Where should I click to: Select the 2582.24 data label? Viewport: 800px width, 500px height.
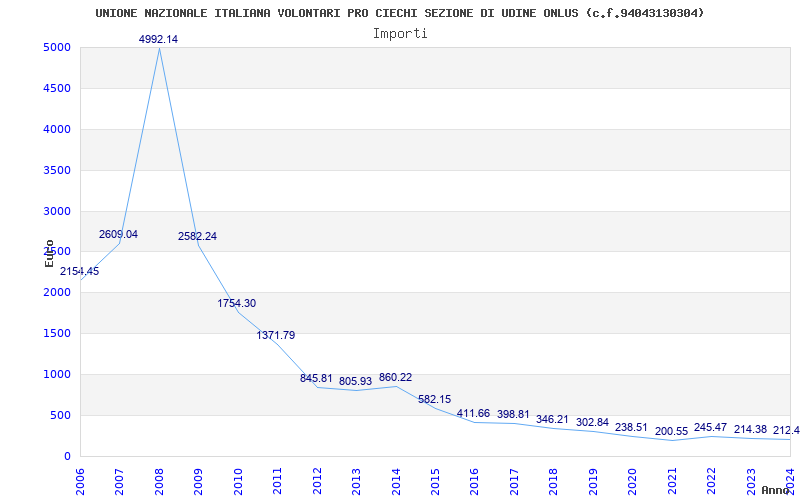197,236
